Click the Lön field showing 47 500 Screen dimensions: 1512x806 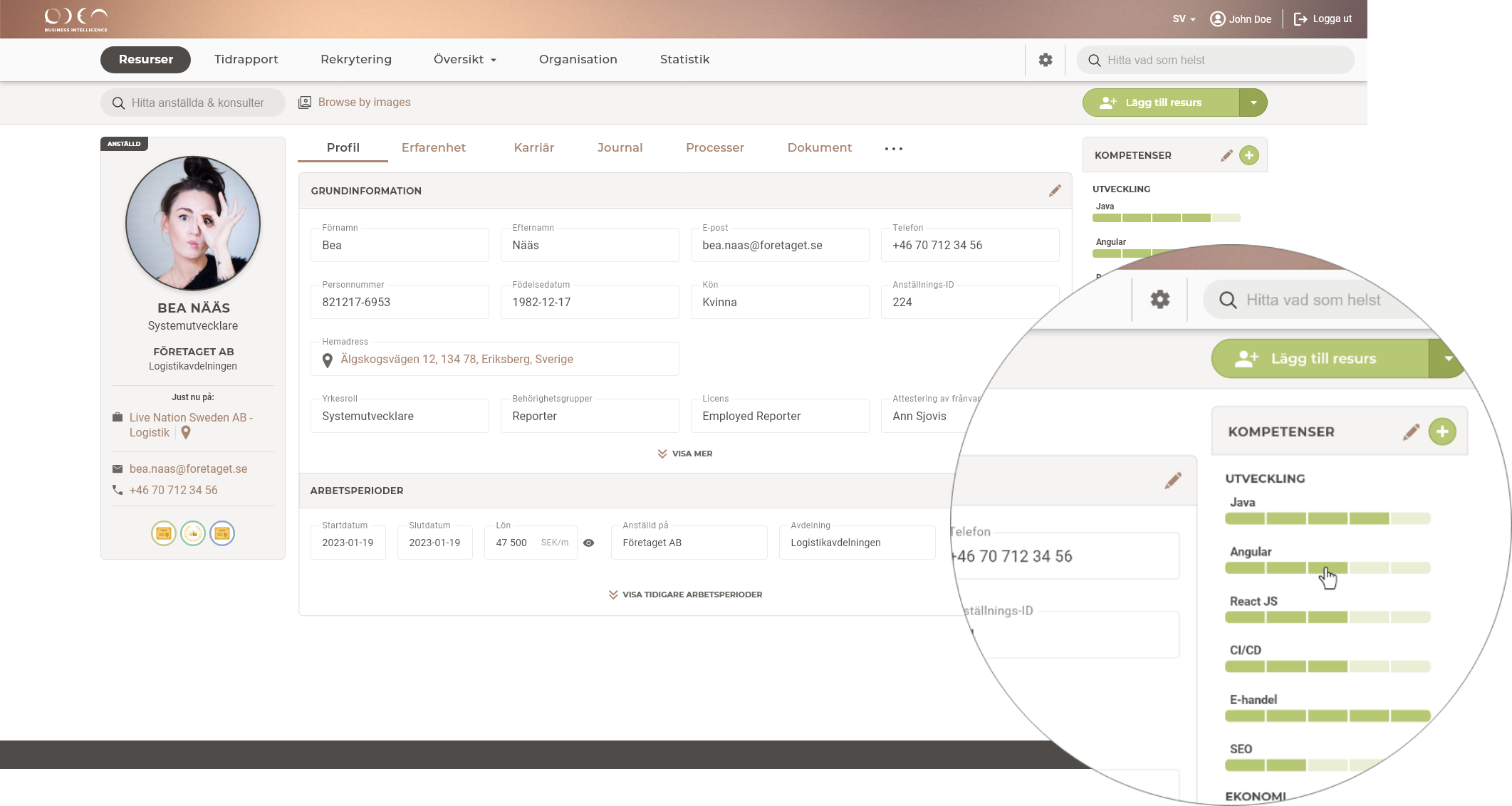coord(531,543)
